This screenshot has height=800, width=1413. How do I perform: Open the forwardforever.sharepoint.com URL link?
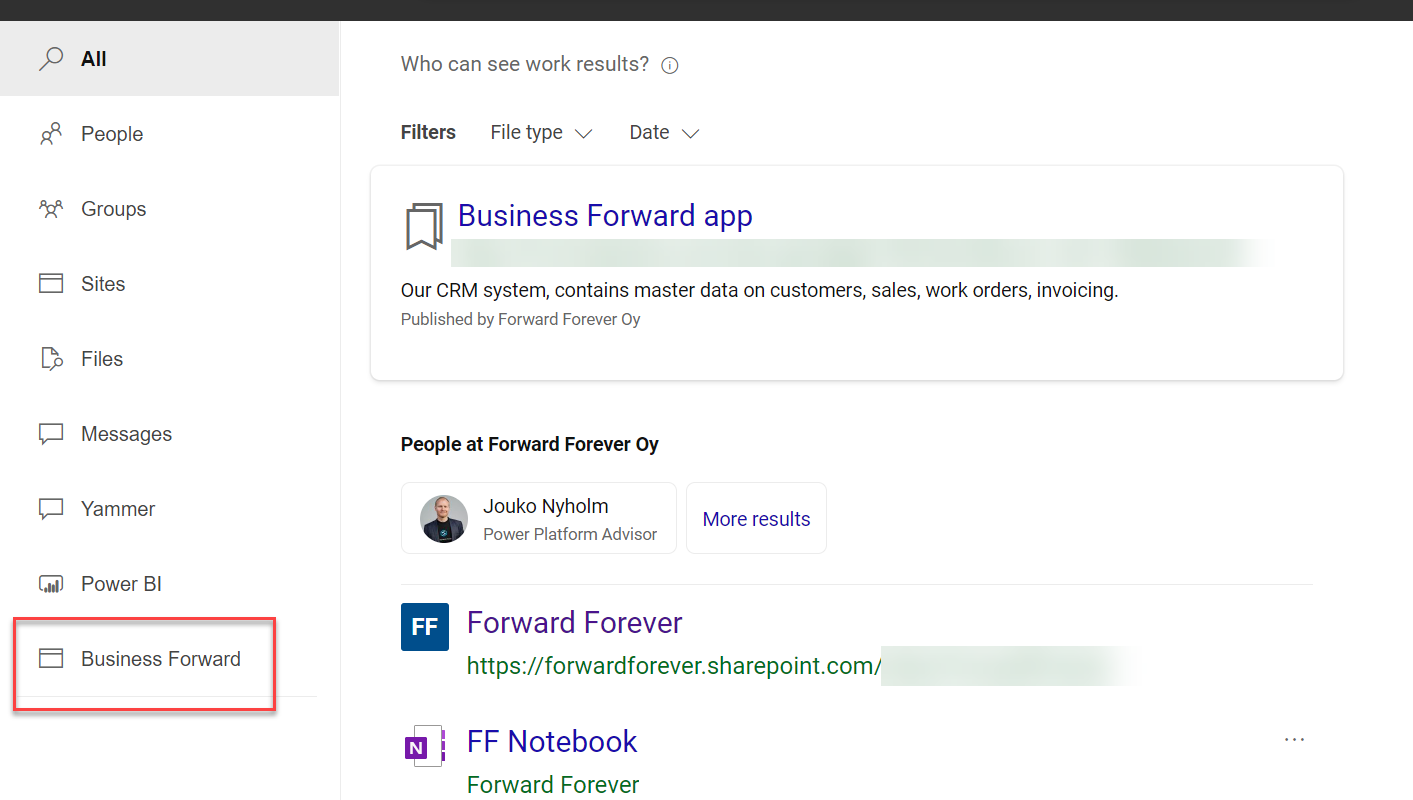[x=673, y=666]
